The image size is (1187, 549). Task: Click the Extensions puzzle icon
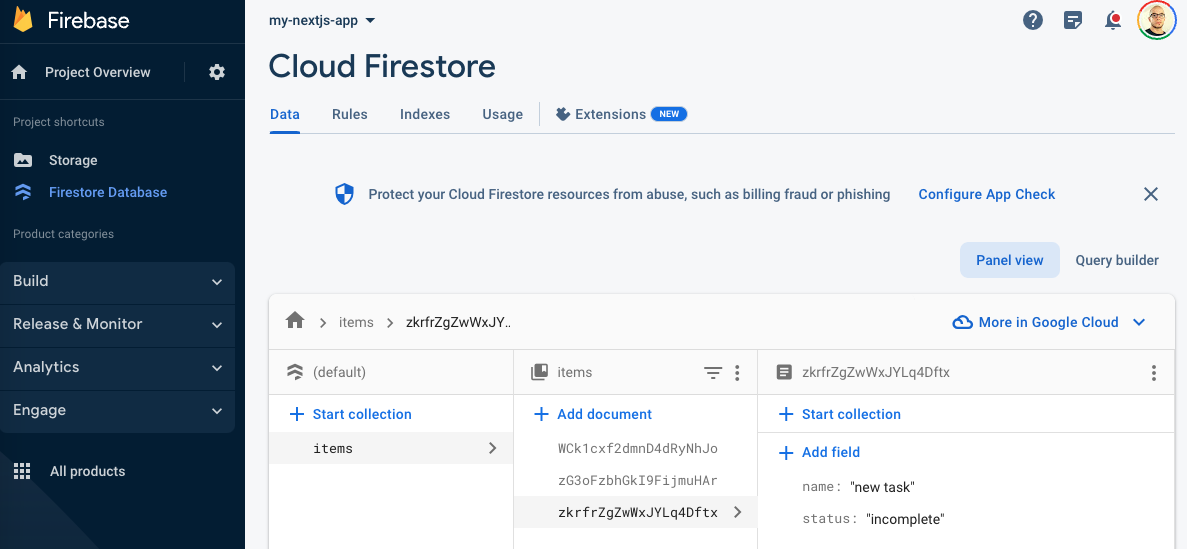point(562,114)
